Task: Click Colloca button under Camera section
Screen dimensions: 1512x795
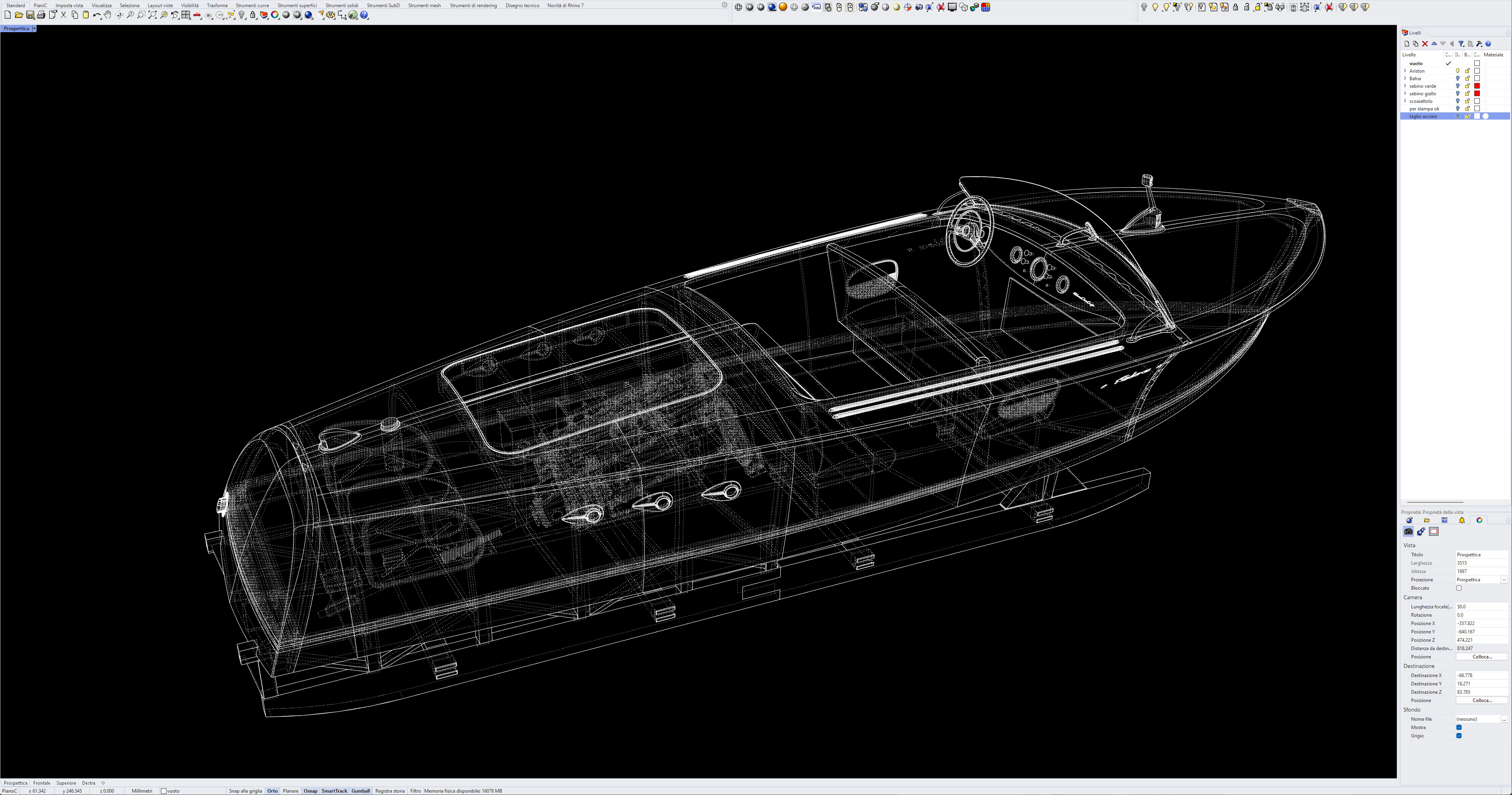Action: tap(1481, 656)
